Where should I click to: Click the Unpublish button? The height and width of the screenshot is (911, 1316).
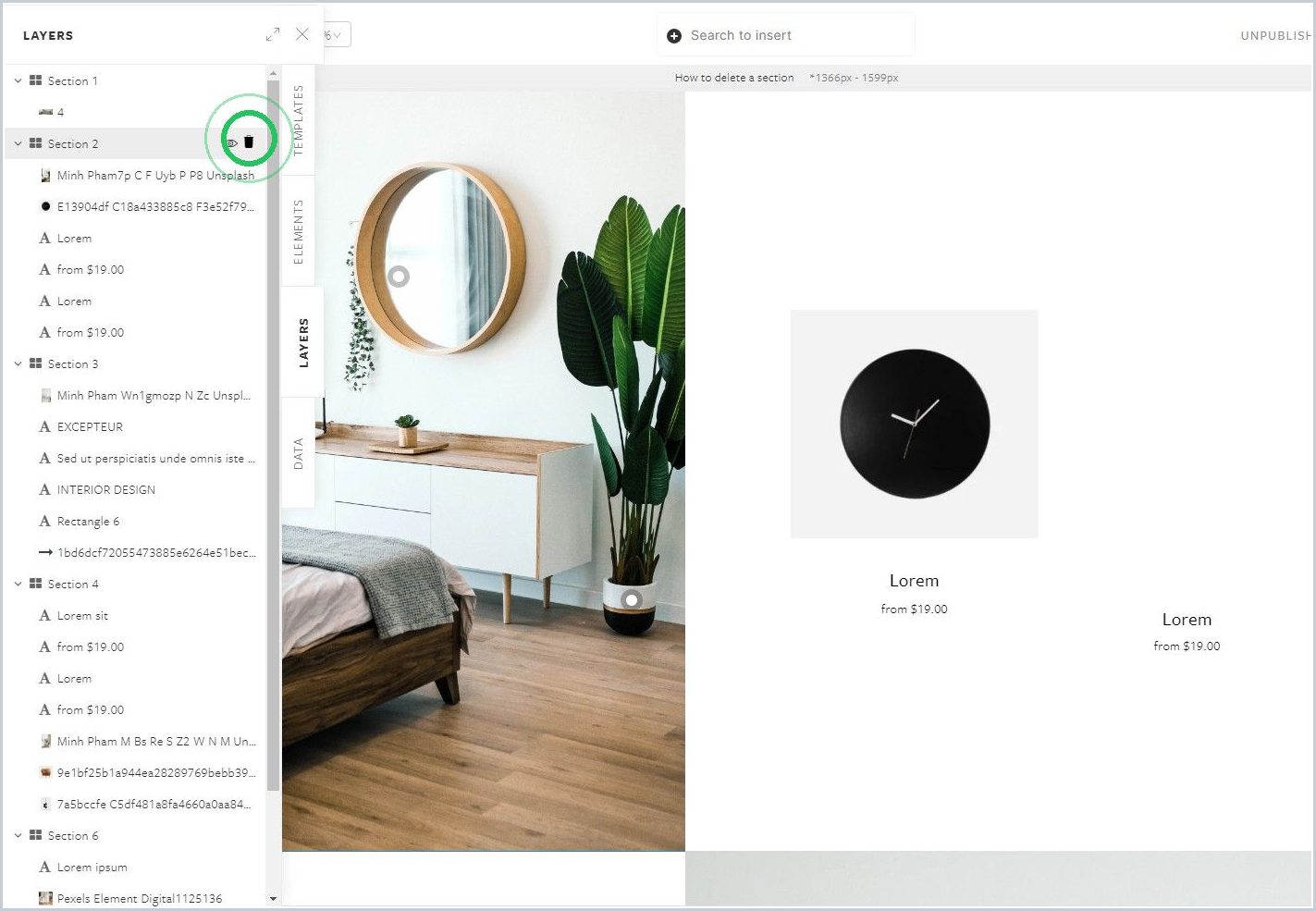pos(1276,35)
